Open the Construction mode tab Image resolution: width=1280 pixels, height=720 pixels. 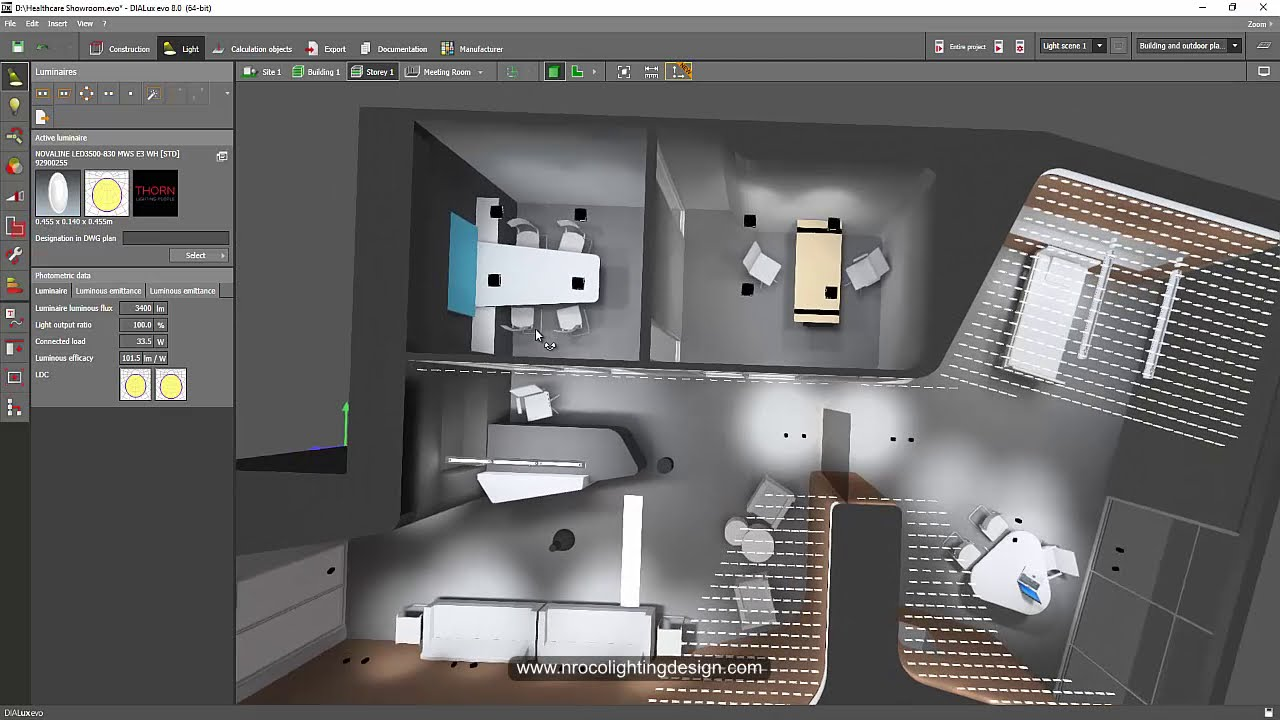[x=119, y=48]
